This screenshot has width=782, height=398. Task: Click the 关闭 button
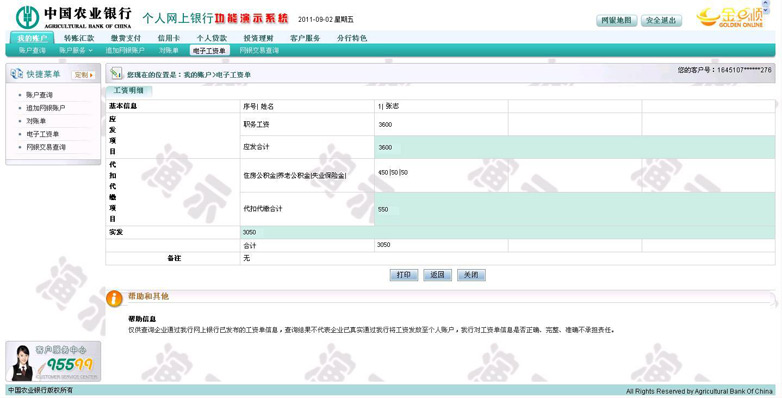pyautogui.click(x=471, y=275)
